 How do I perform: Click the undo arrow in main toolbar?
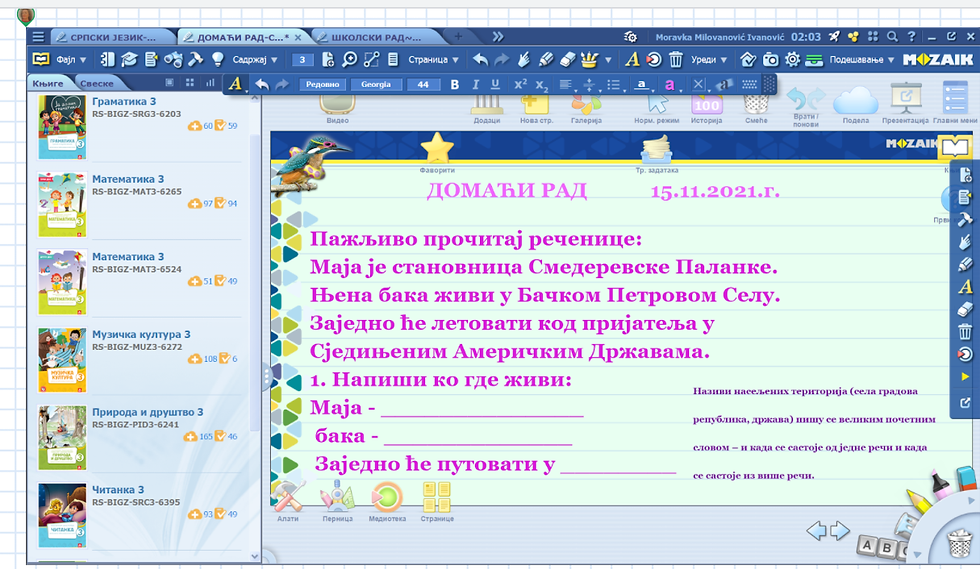click(x=479, y=59)
